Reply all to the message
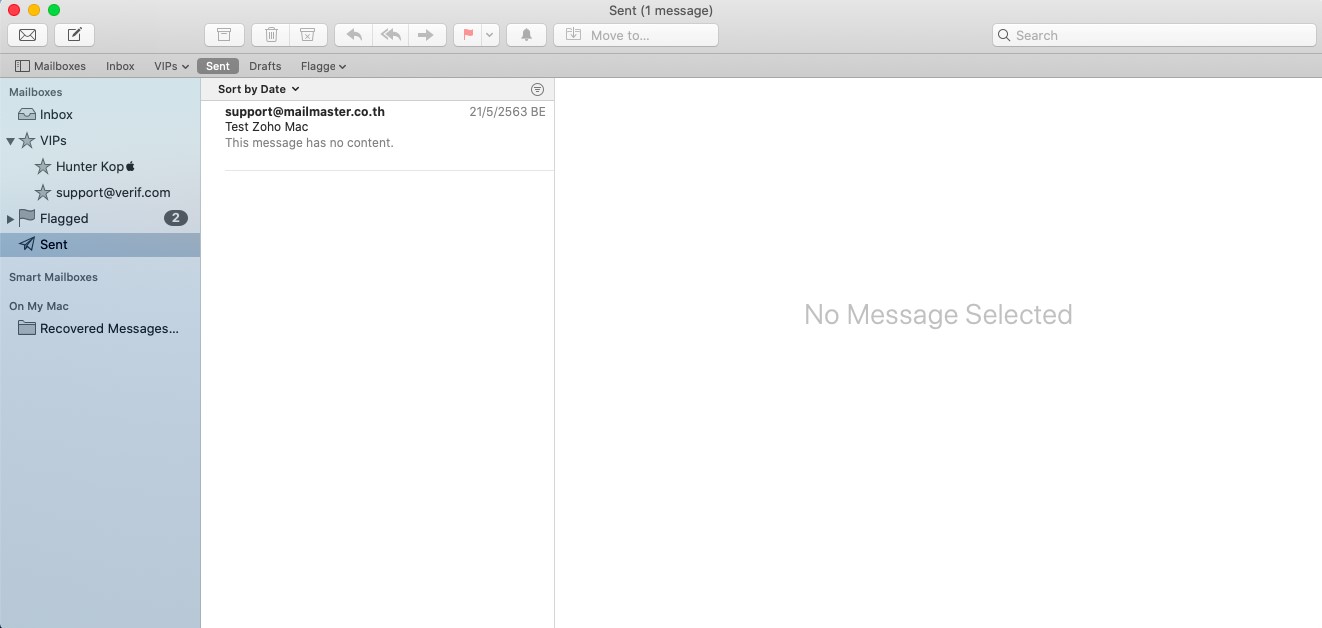This screenshot has width=1322, height=628. [390, 35]
